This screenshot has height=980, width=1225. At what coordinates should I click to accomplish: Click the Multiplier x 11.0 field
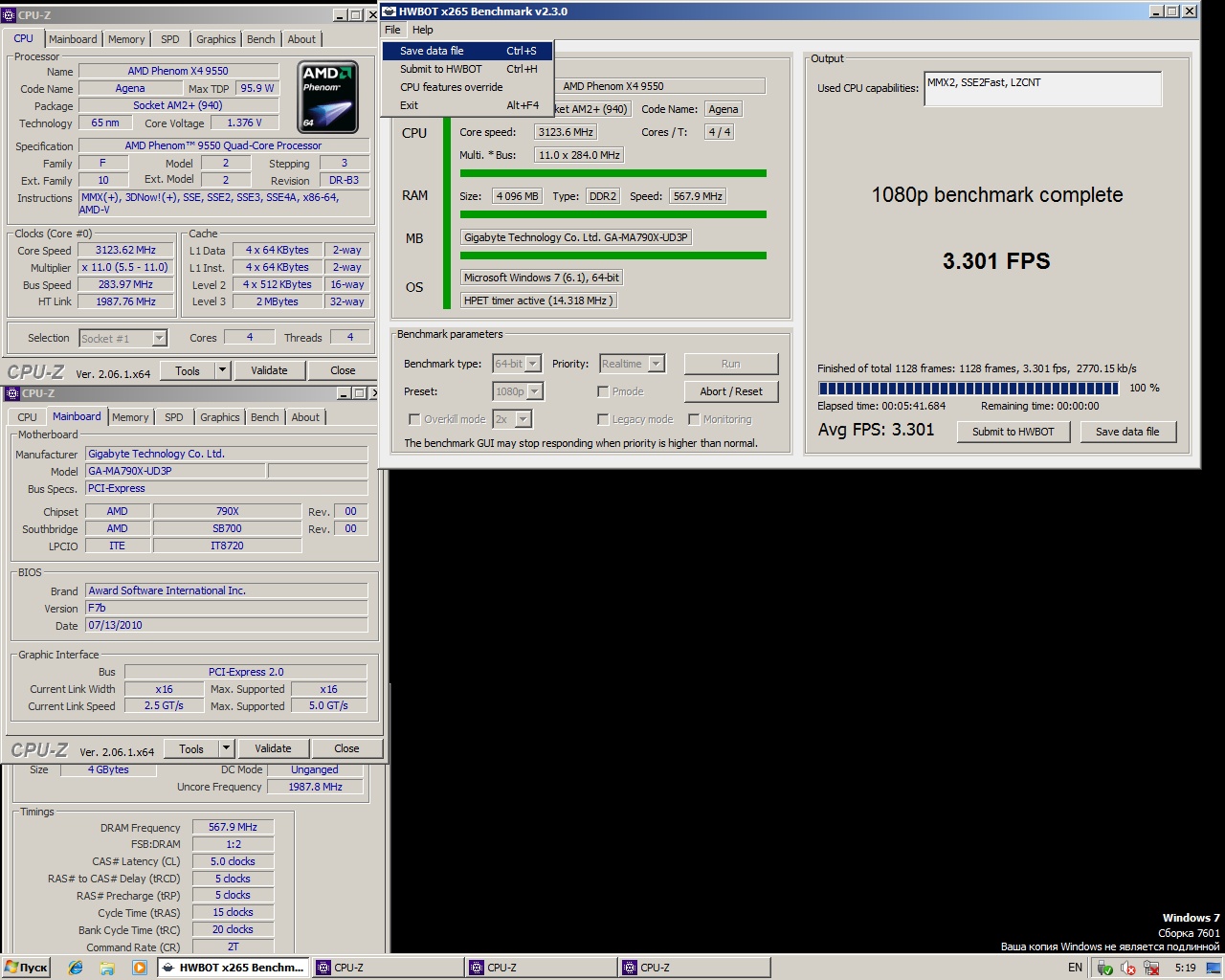(125, 267)
